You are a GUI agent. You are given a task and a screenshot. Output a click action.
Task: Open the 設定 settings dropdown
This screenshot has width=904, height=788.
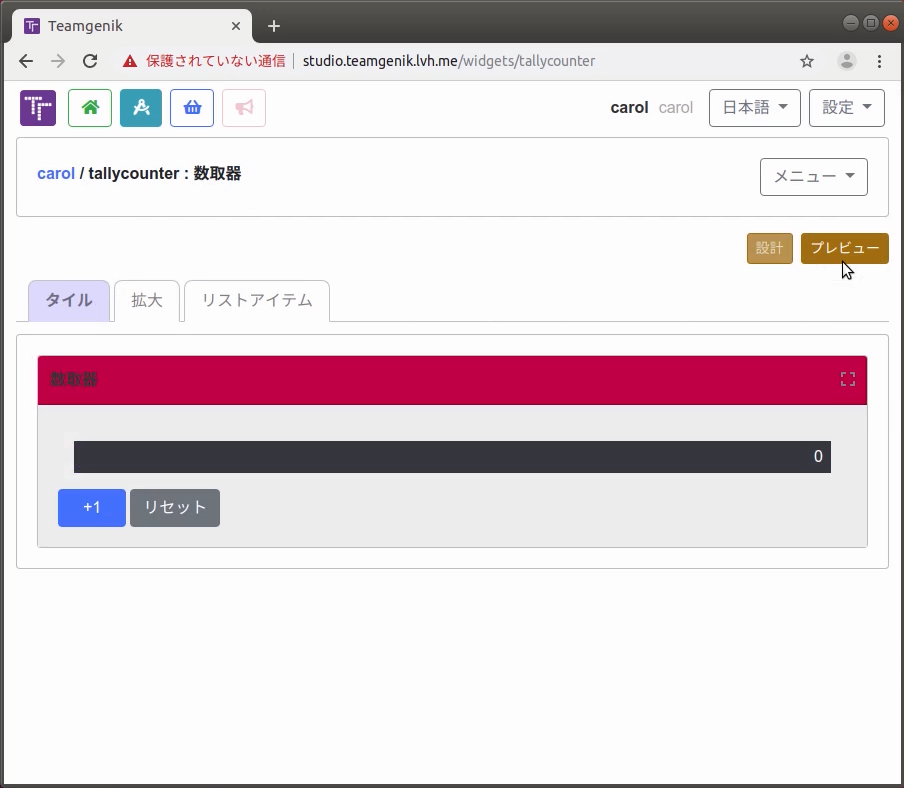(x=846, y=108)
